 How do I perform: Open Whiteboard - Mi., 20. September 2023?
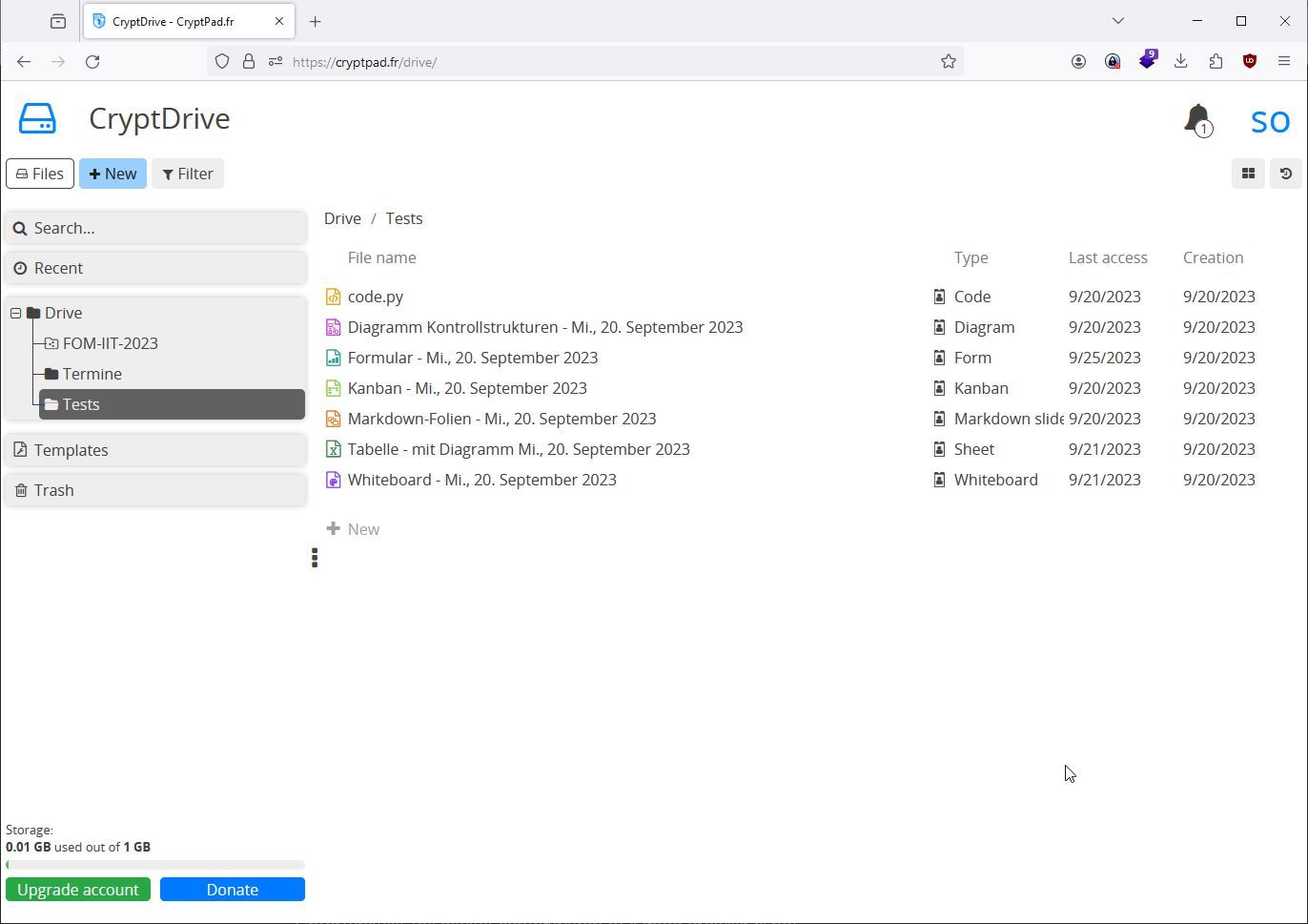tap(481, 480)
